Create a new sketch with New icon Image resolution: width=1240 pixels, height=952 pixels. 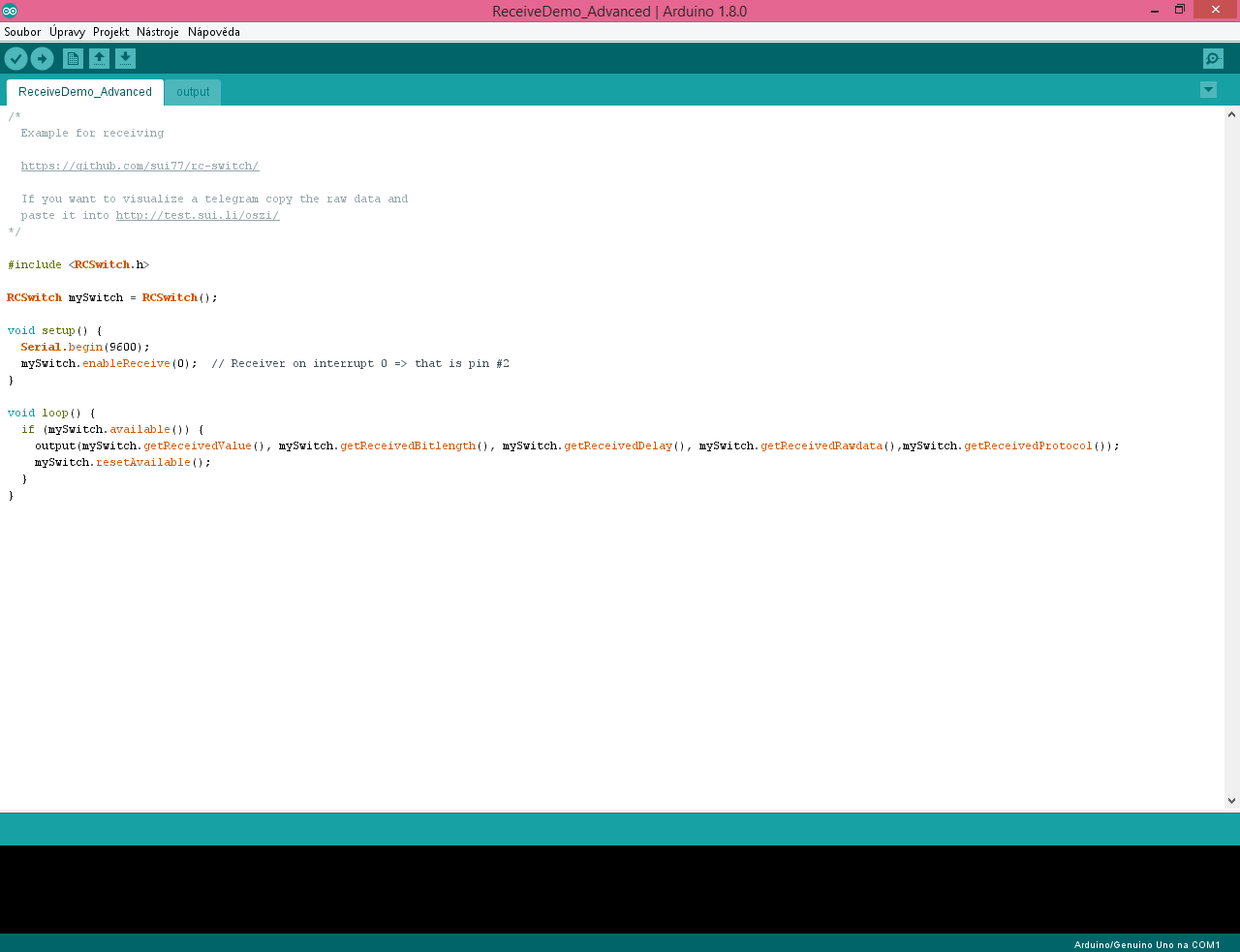(73, 59)
